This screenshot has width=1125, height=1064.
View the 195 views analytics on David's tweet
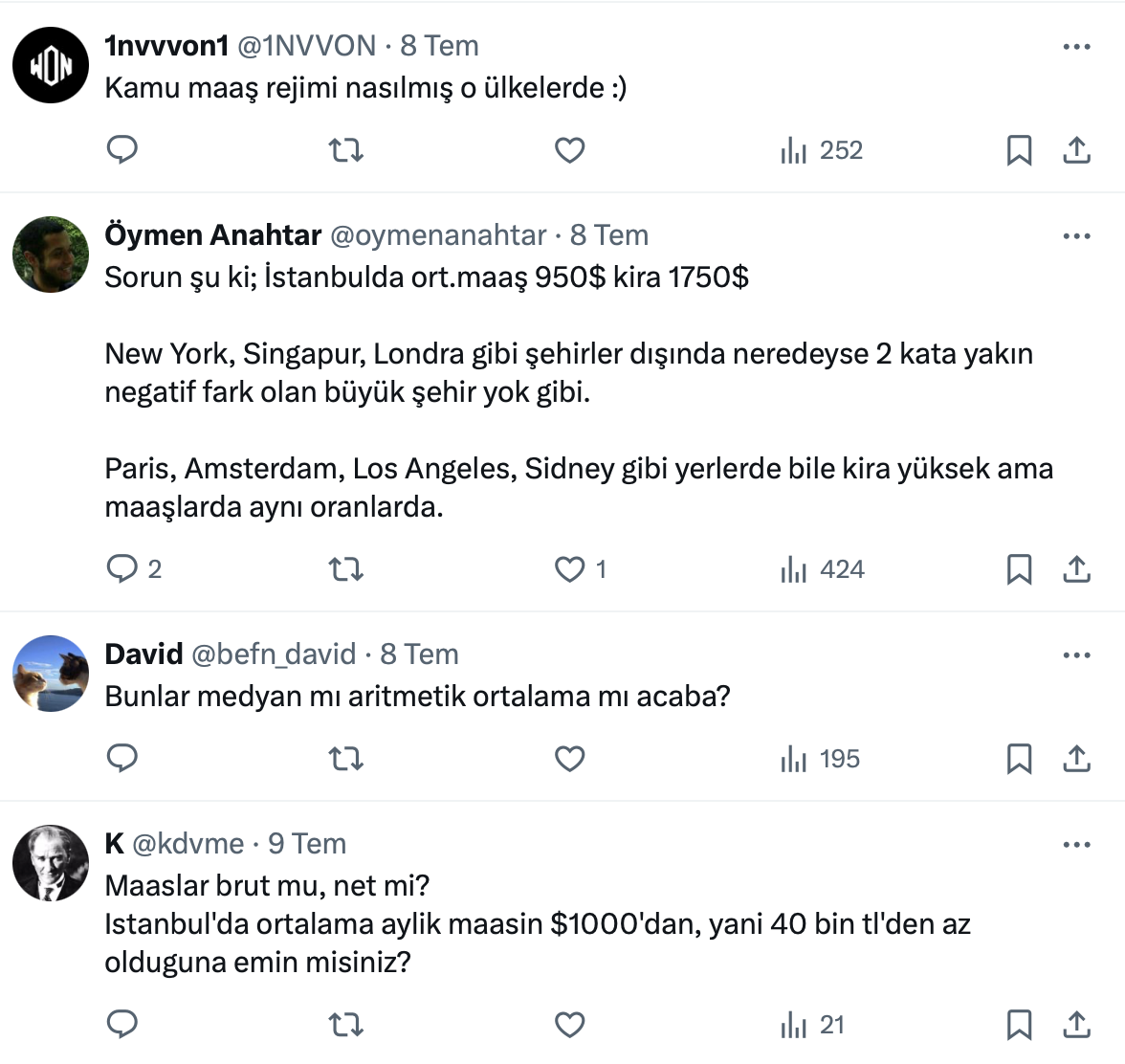pyautogui.click(x=821, y=759)
